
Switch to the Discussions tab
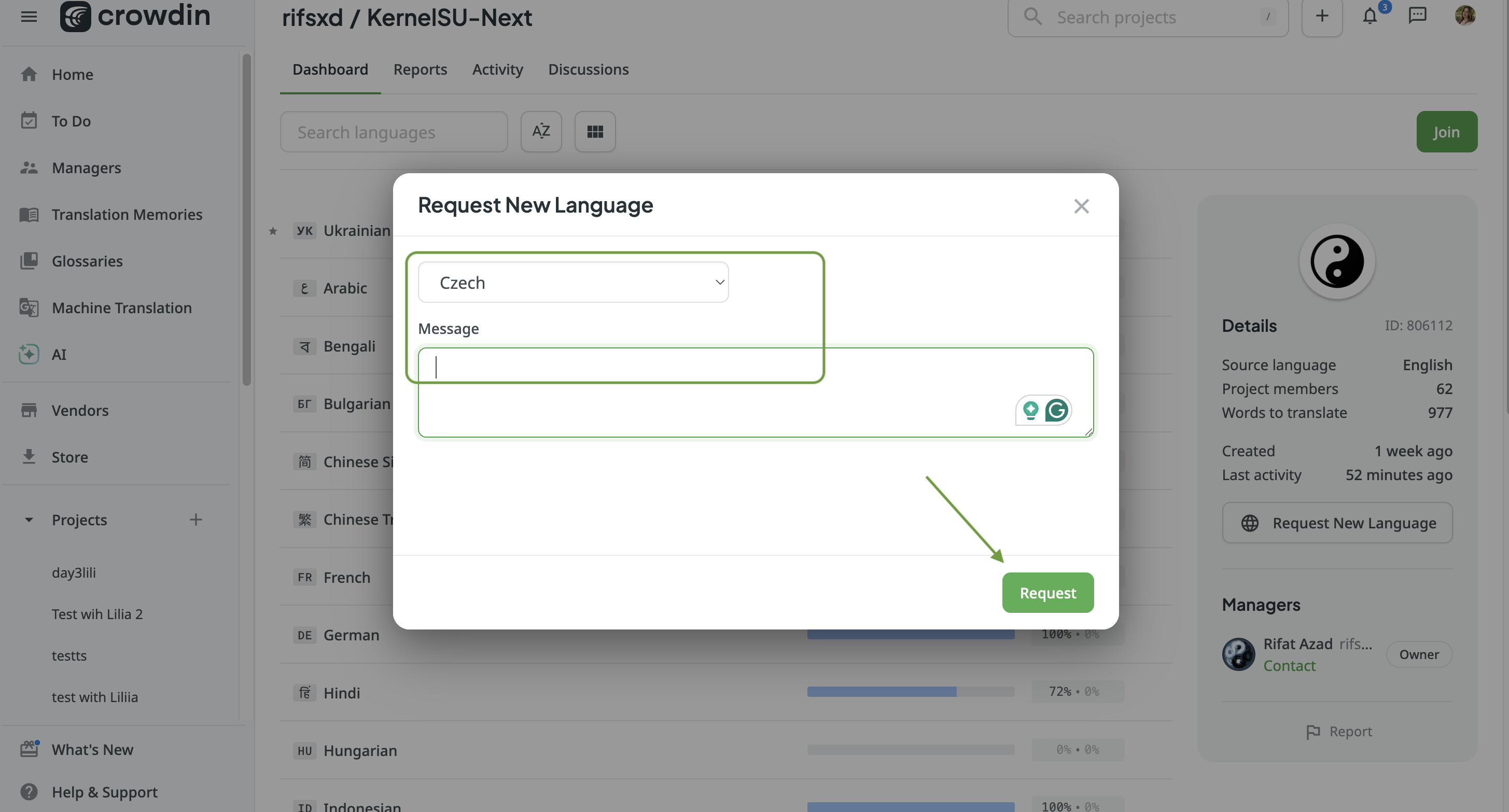coord(588,69)
